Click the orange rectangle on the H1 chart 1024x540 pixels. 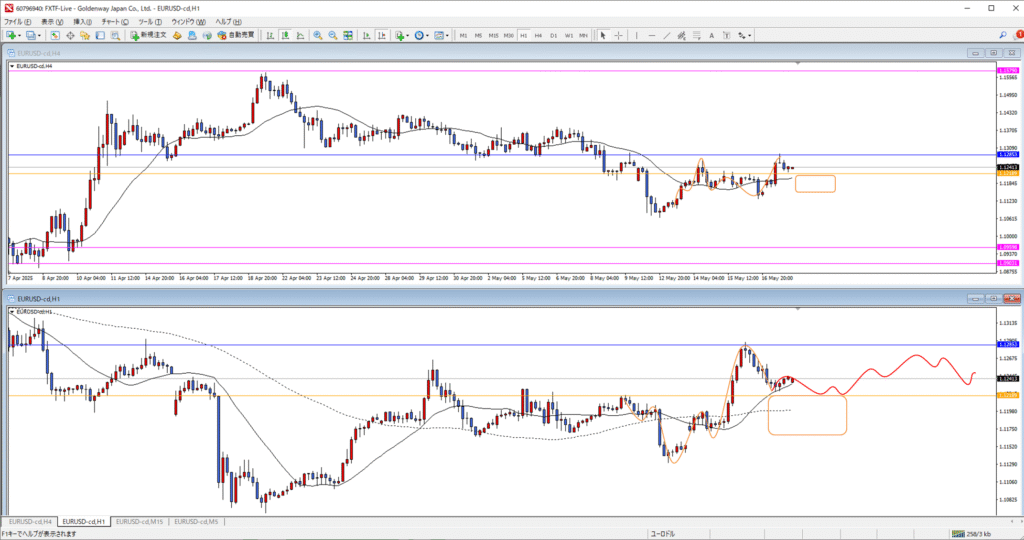(x=807, y=415)
